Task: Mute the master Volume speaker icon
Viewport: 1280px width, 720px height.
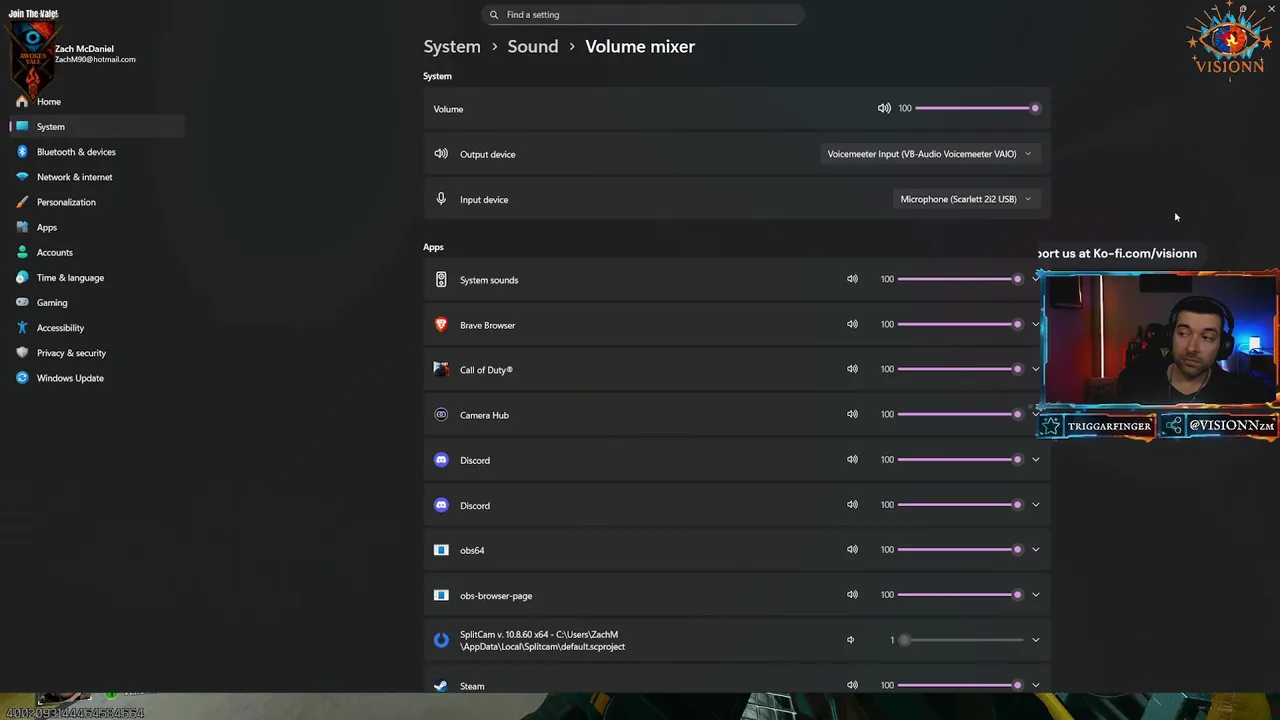Action: (x=884, y=108)
